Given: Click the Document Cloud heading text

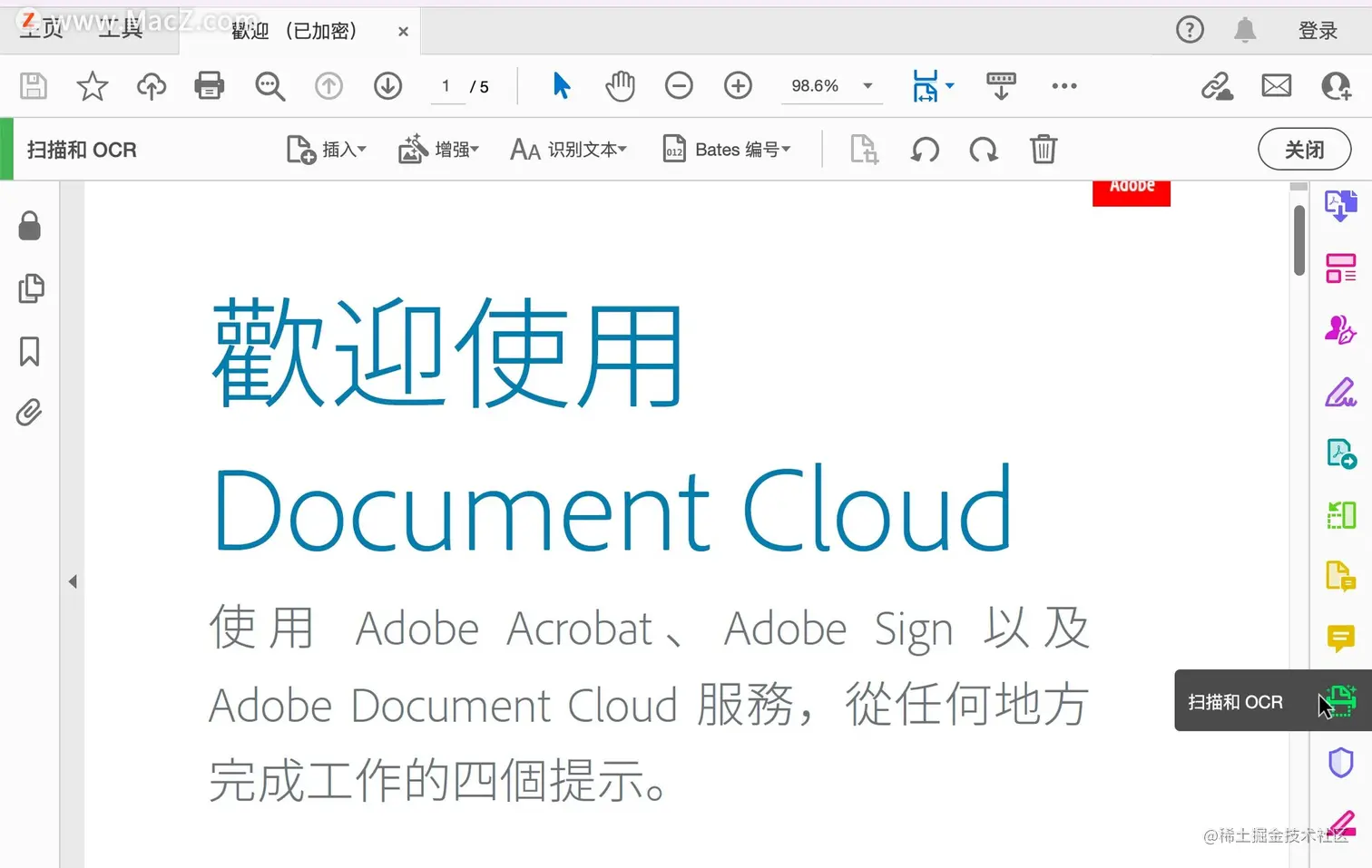Looking at the screenshot, I should tap(612, 509).
